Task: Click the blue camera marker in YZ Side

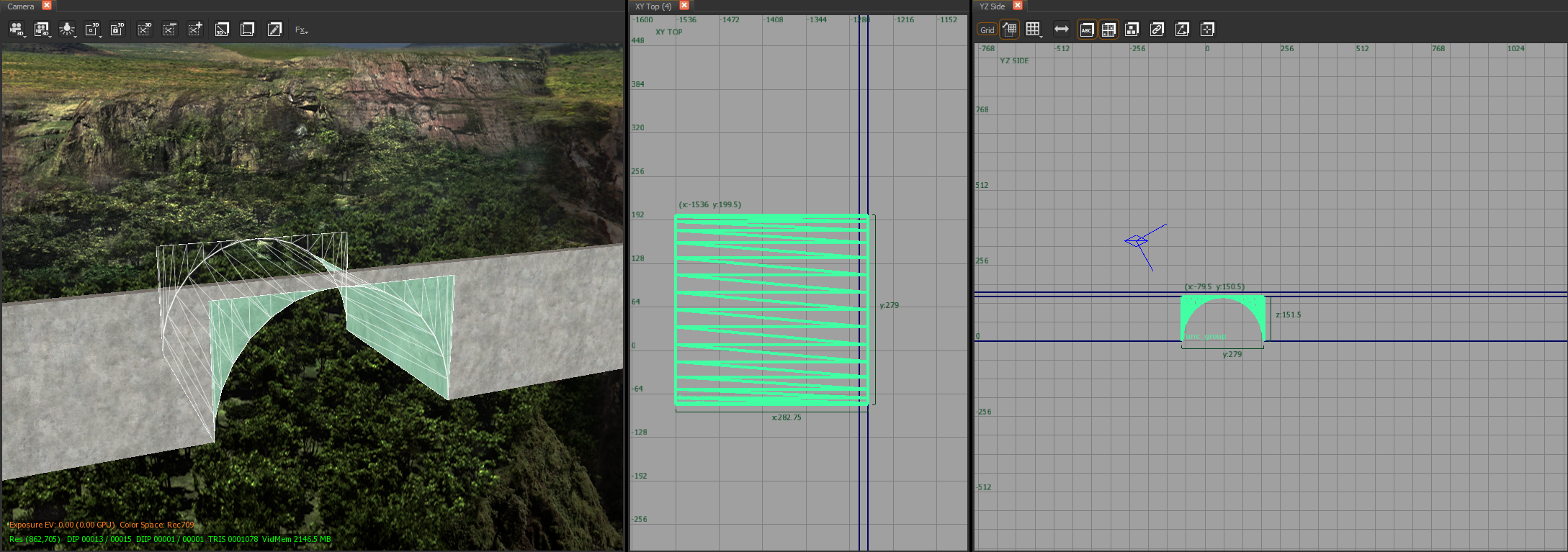Action: [x=1138, y=241]
